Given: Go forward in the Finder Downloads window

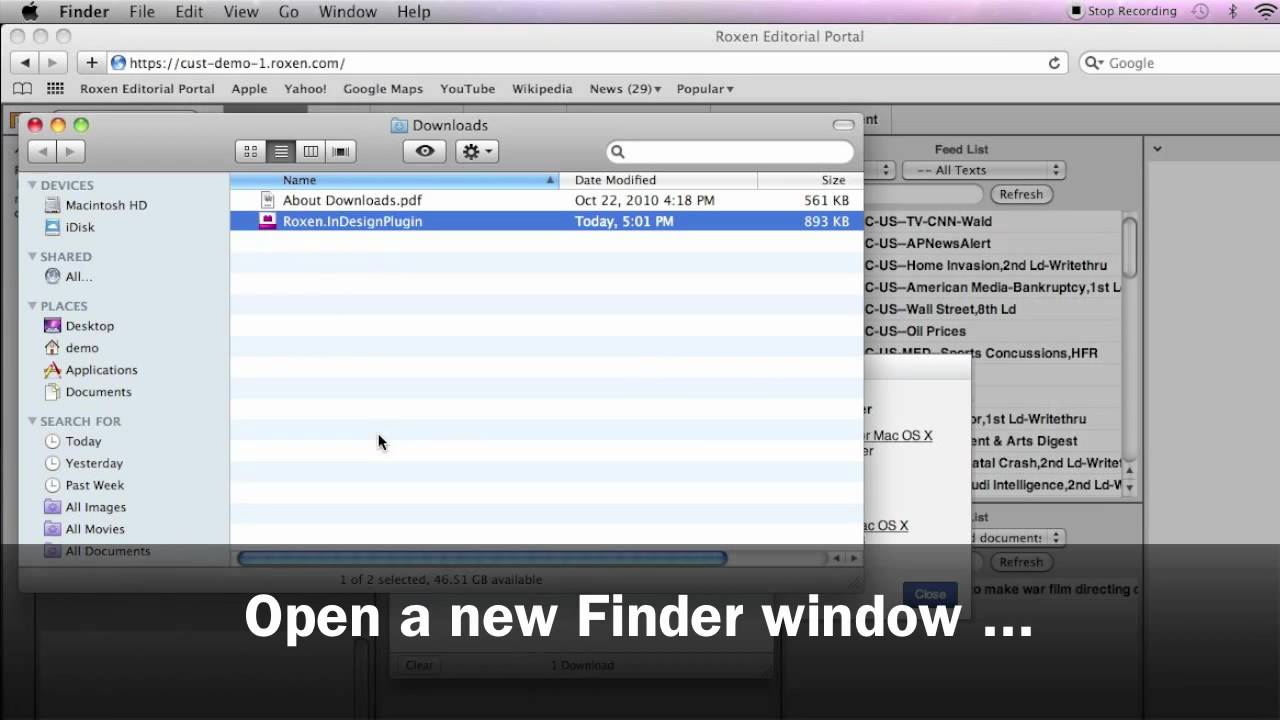Looking at the screenshot, I should click(x=70, y=151).
